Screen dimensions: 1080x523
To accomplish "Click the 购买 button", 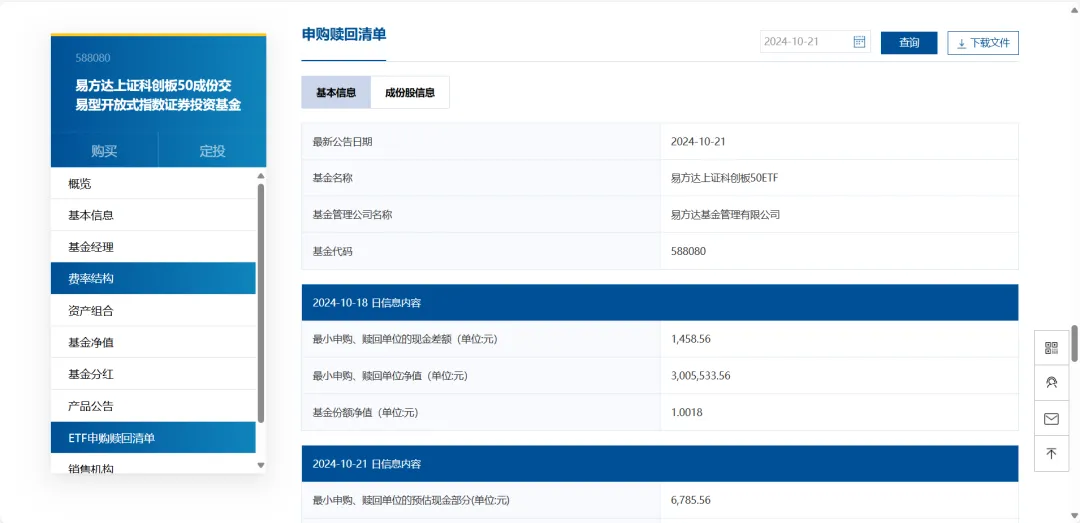I will tap(104, 151).
